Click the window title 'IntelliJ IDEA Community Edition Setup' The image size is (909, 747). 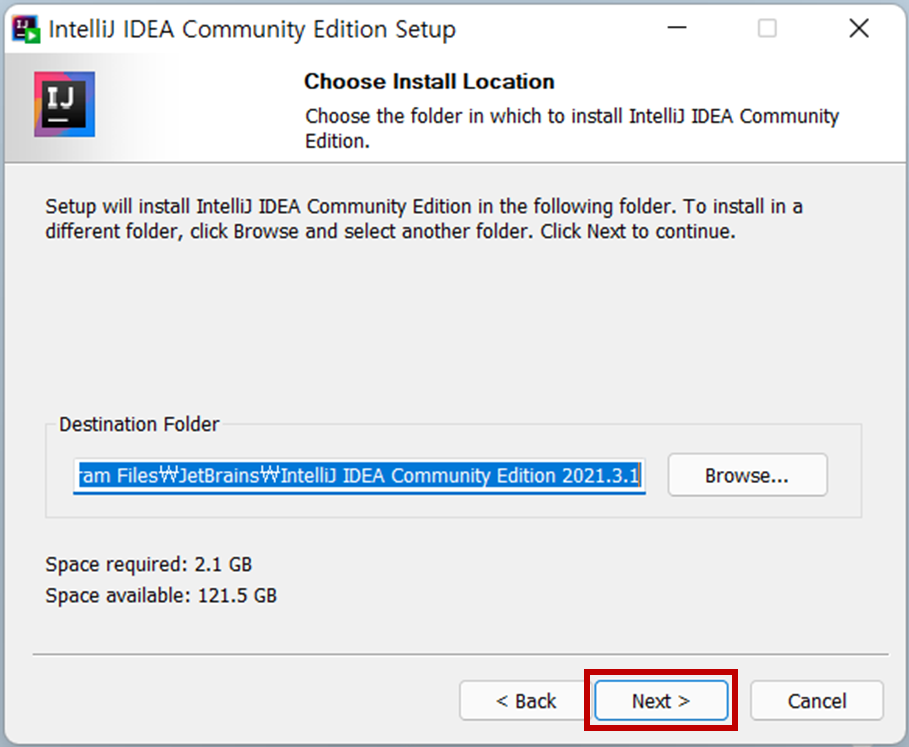(x=252, y=30)
